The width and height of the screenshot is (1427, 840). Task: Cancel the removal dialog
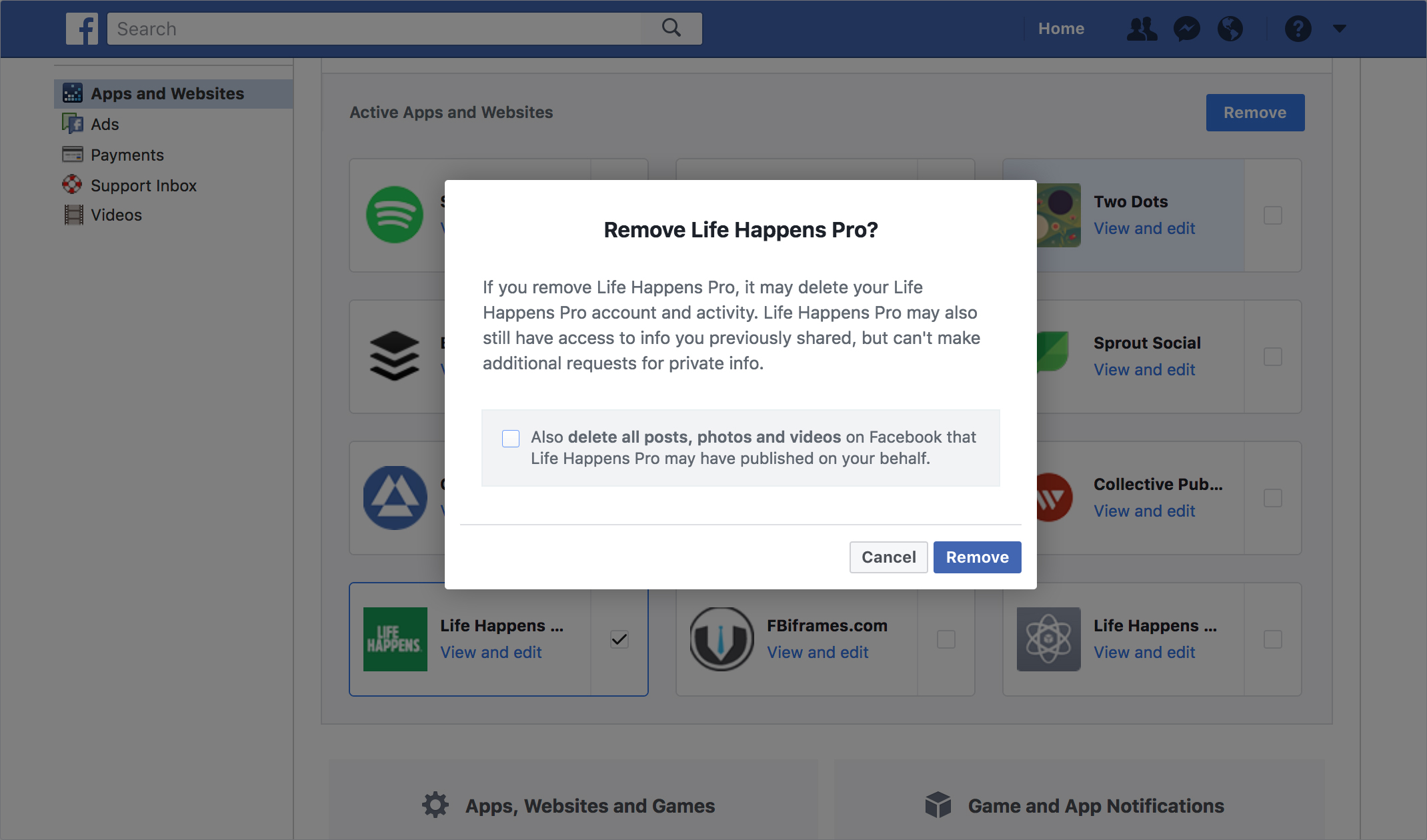tap(888, 557)
